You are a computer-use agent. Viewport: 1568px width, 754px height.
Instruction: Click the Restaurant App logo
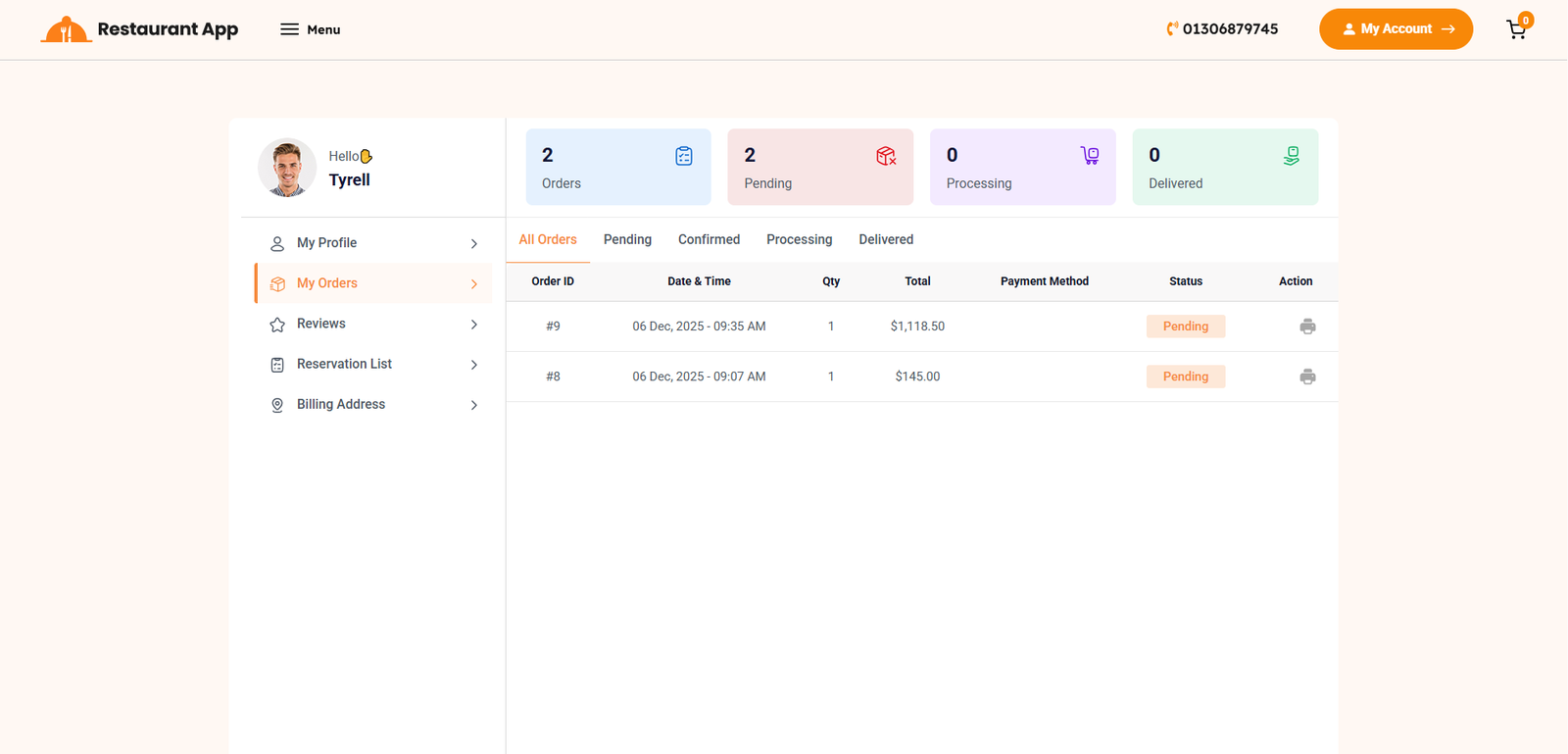click(x=139, y=29)
